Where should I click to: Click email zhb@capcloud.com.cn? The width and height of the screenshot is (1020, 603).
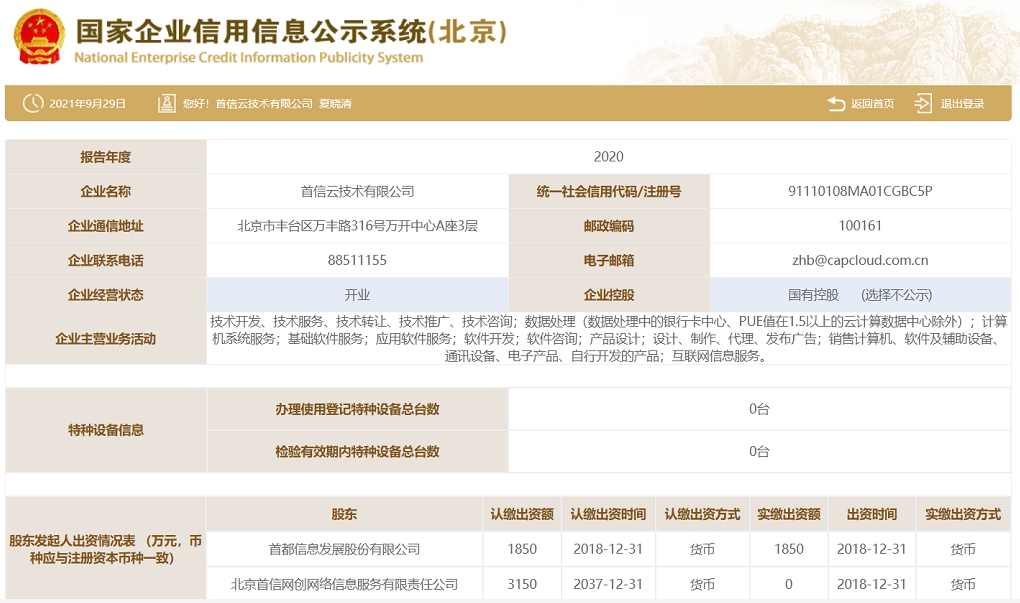click(860, 260)
